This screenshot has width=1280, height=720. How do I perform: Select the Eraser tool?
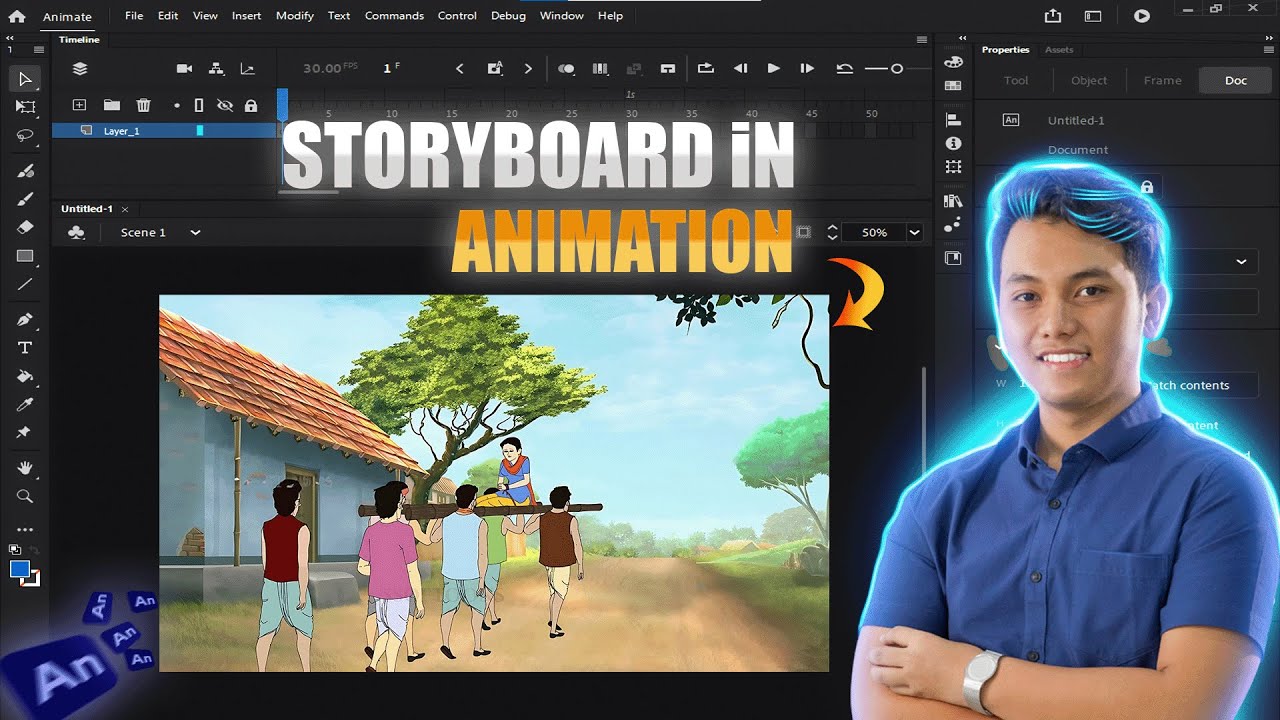[x=25, y=227]
